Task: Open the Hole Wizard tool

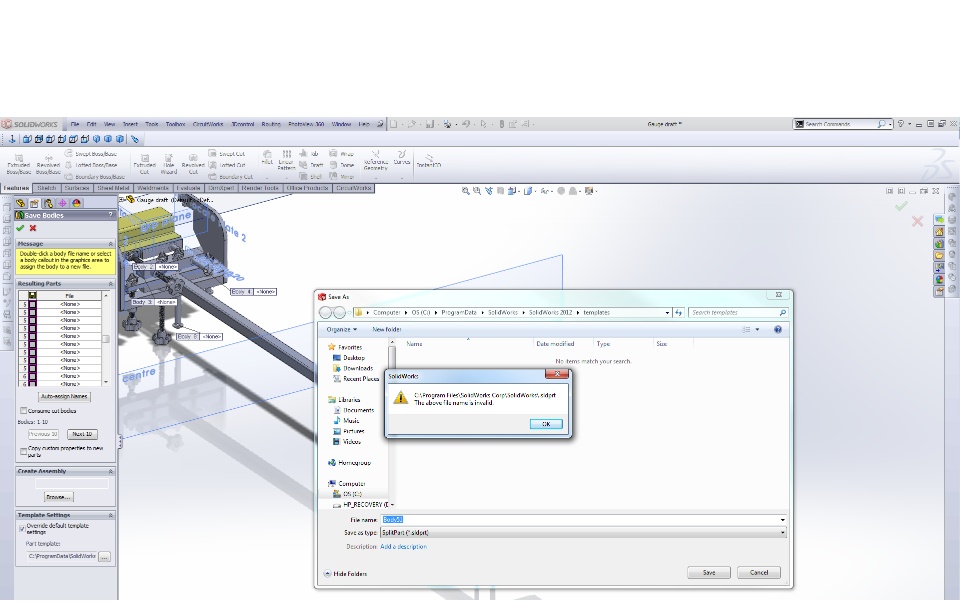Action: (x=168, y=165)
